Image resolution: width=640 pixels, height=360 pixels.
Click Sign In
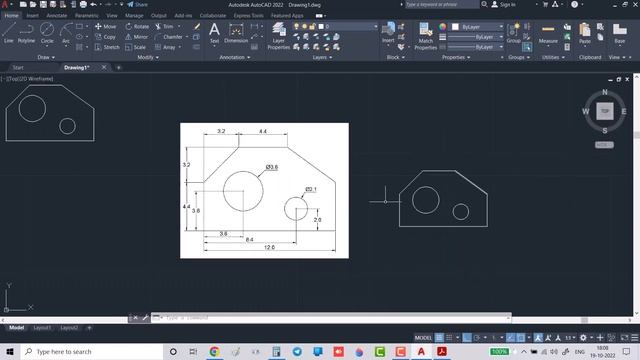click(x=503, y=4)
